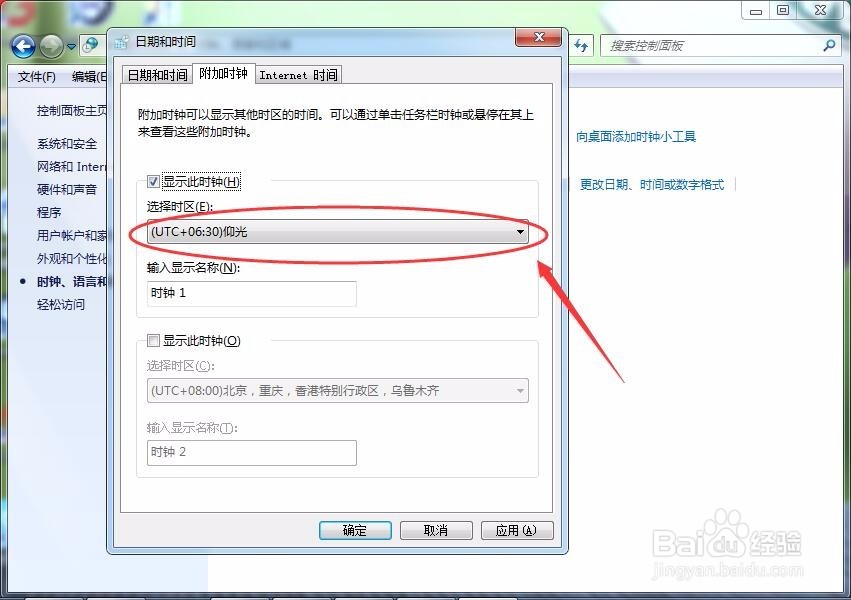This screenshot has height=600, width=851.
Task: Open the (UTC+06:30)仰光 time zone dropdown
Action: point(340,231)
